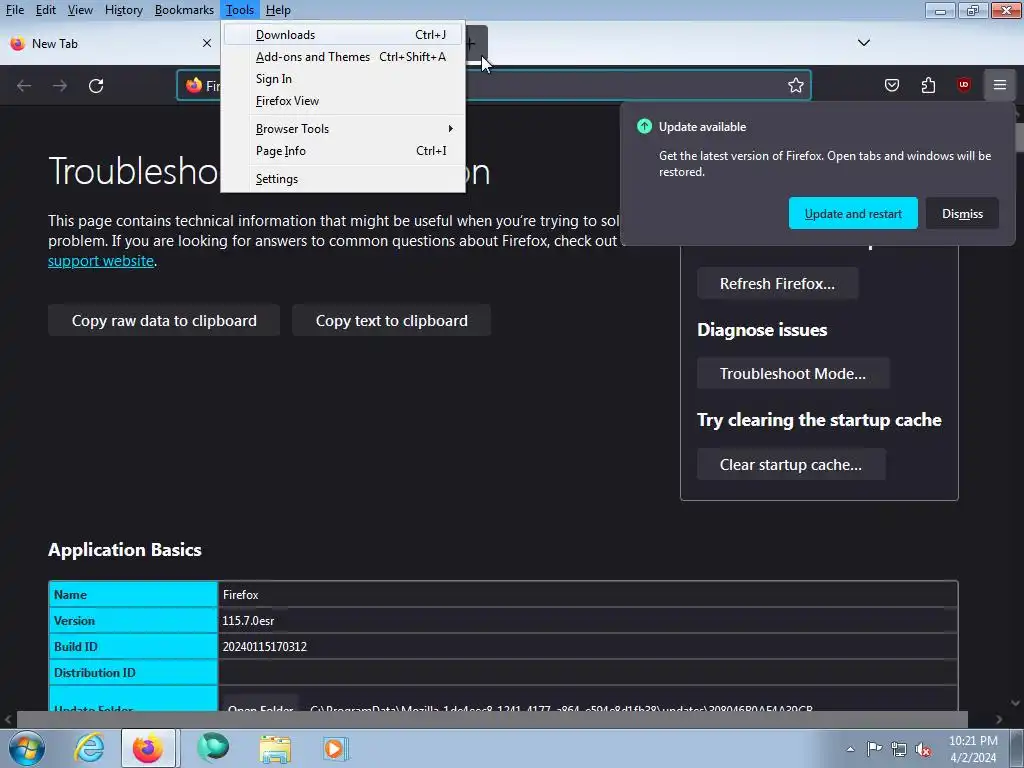Go forward with the forward arrow
This screenshot has height=768, width=1024.
click(x=60, y=86)
